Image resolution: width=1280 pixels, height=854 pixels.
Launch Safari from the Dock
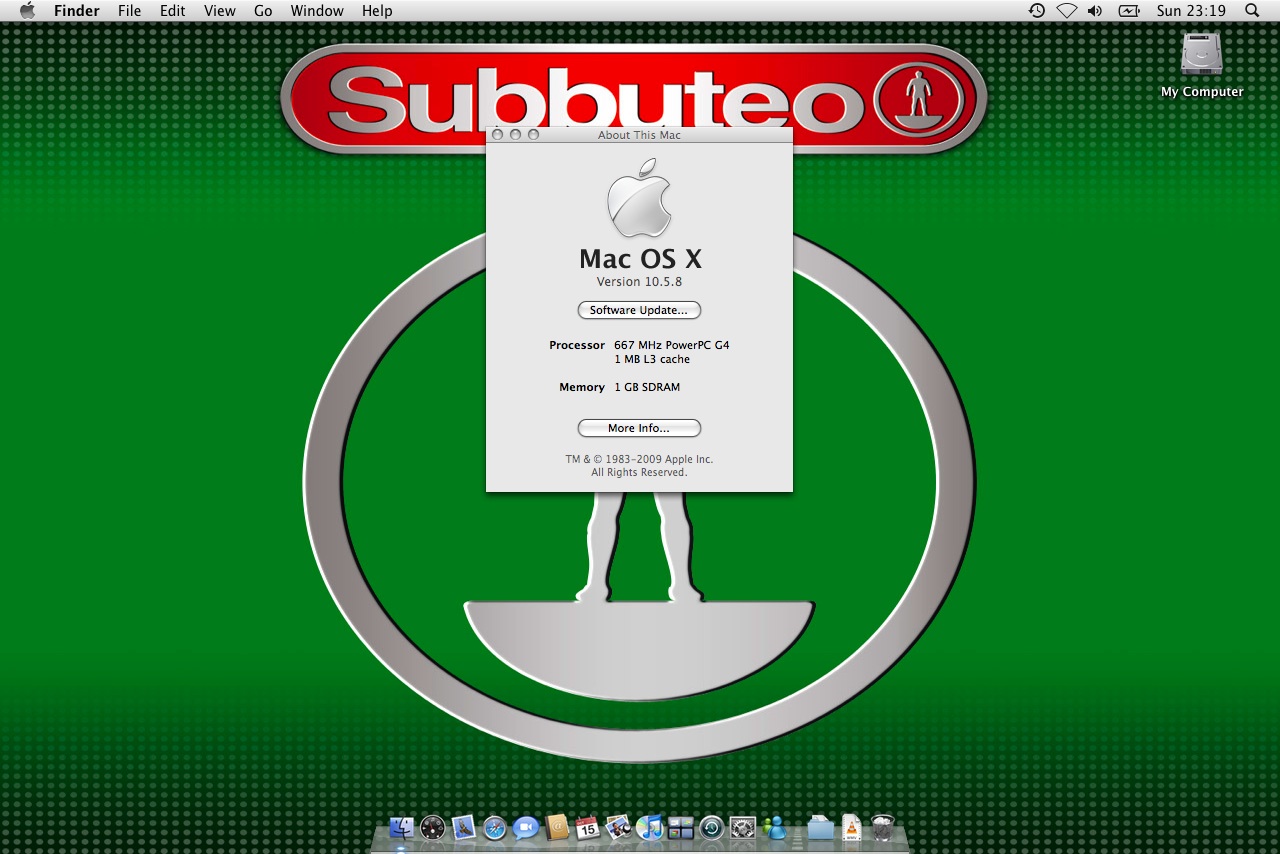pyautogui.click(x=495, y=827)
